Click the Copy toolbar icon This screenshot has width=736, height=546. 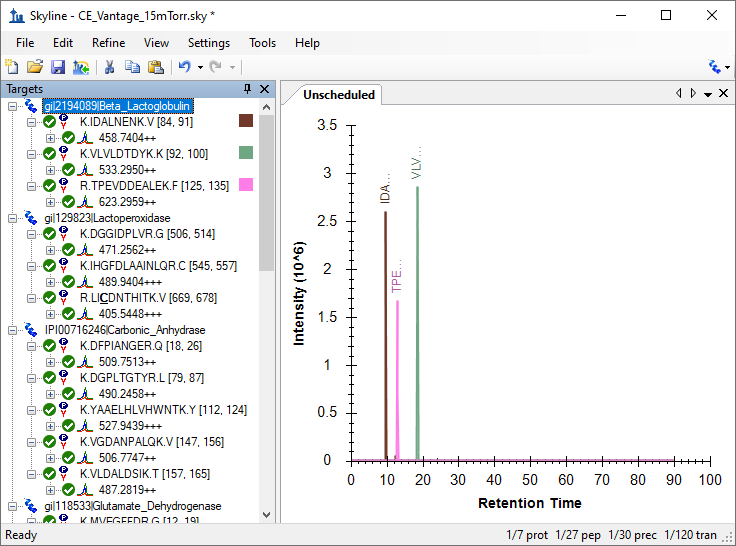pyautogui.click(x=132, y=67)
